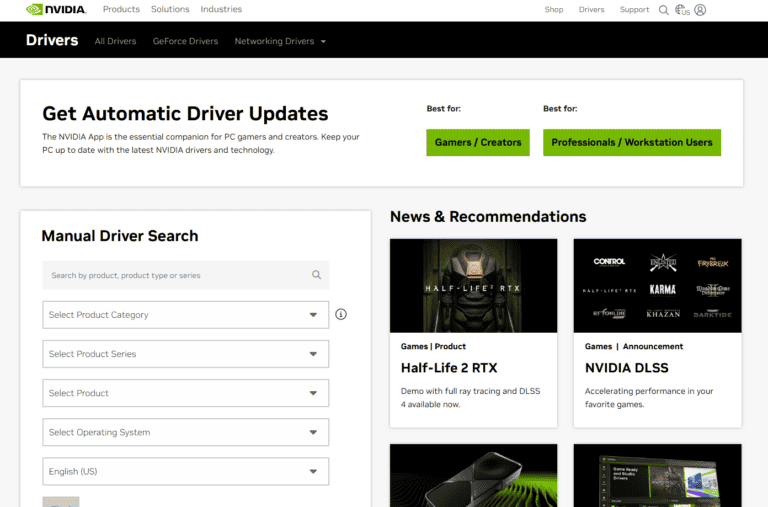Select the All Drivers tab
This screenshot has width=768, height=507.
pyautogui.click(x=115, y=41)
